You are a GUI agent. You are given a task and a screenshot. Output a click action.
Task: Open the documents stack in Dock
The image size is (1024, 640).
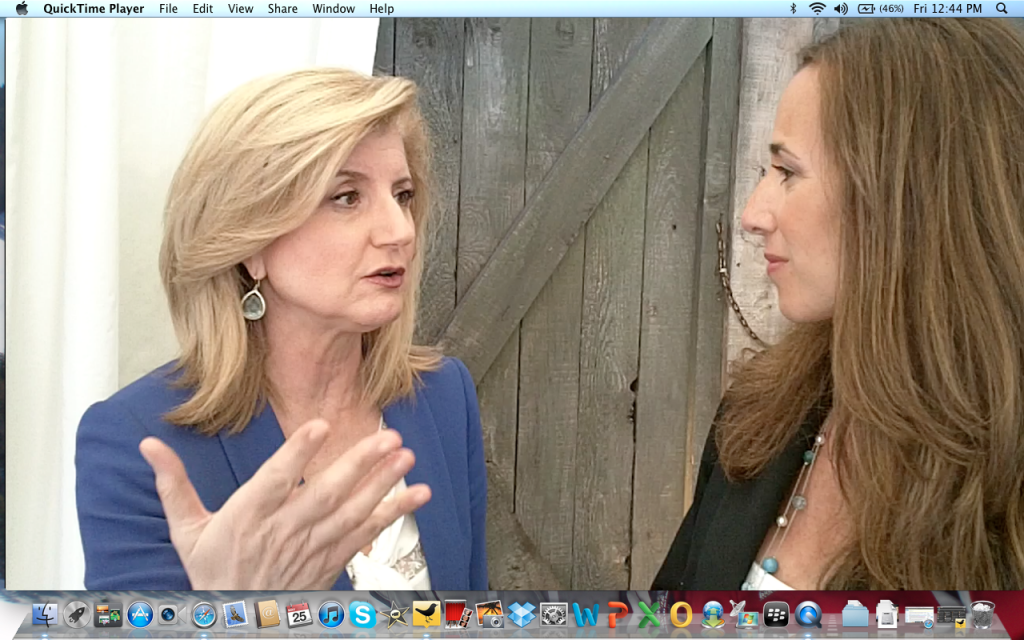(886, 615)
